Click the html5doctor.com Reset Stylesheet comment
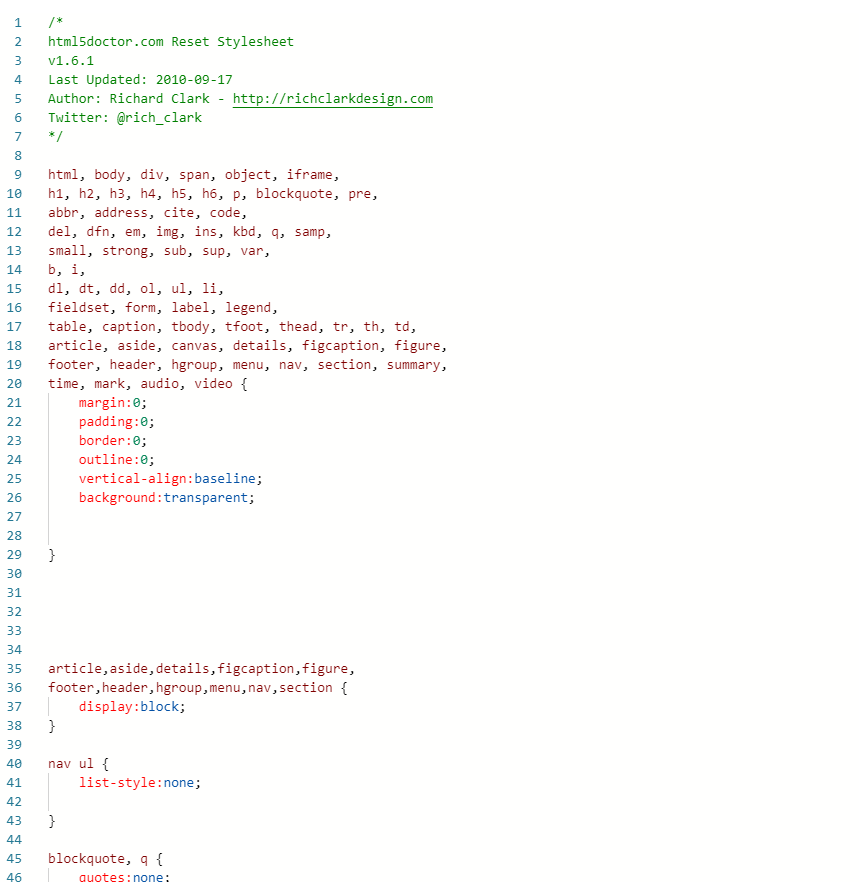Viewport: 859px width, 882px height. click(x=170, y=42)
